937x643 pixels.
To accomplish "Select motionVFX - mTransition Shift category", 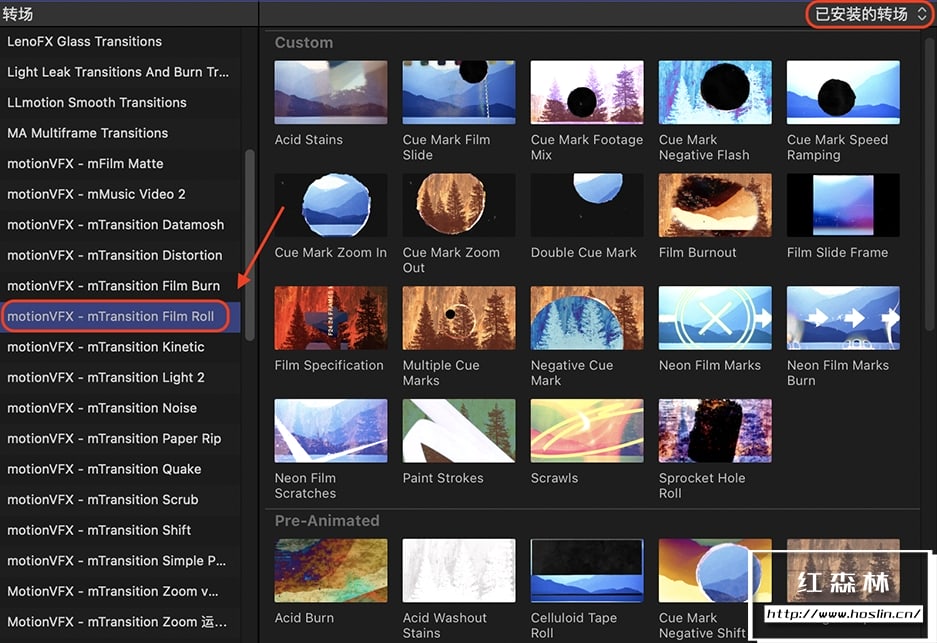I will pyautogui.click(x=120, y=529).
